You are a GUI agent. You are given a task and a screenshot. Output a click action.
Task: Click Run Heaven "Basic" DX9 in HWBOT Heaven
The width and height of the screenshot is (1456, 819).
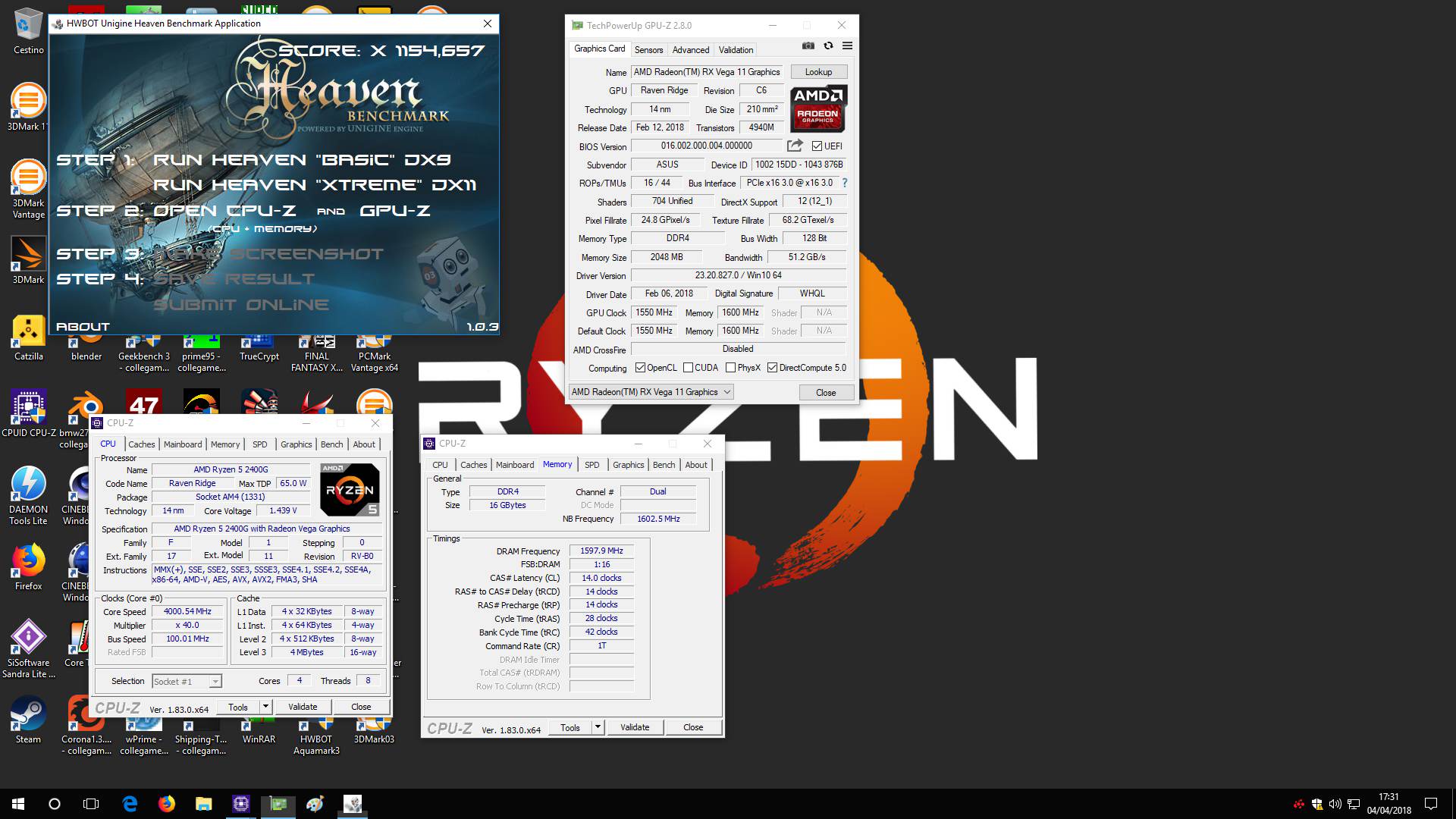[302, 160]
